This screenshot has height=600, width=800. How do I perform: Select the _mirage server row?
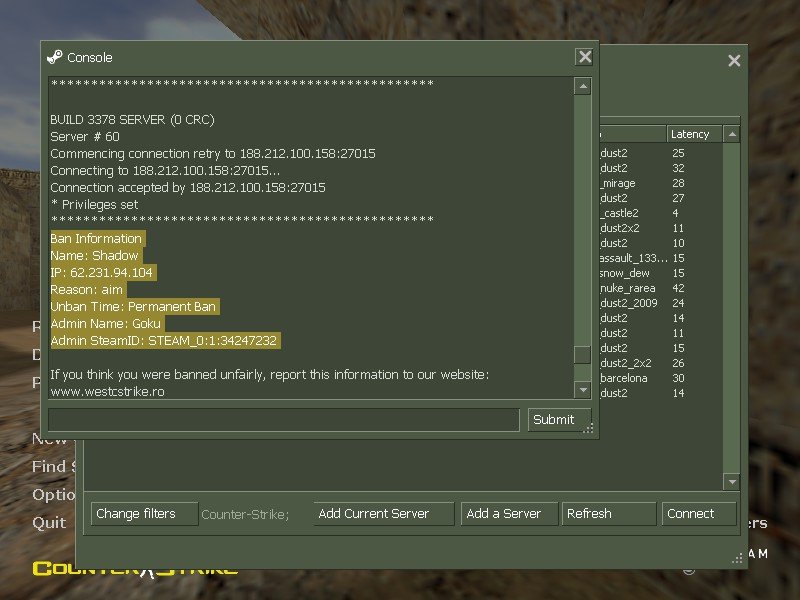pos(661,183)
